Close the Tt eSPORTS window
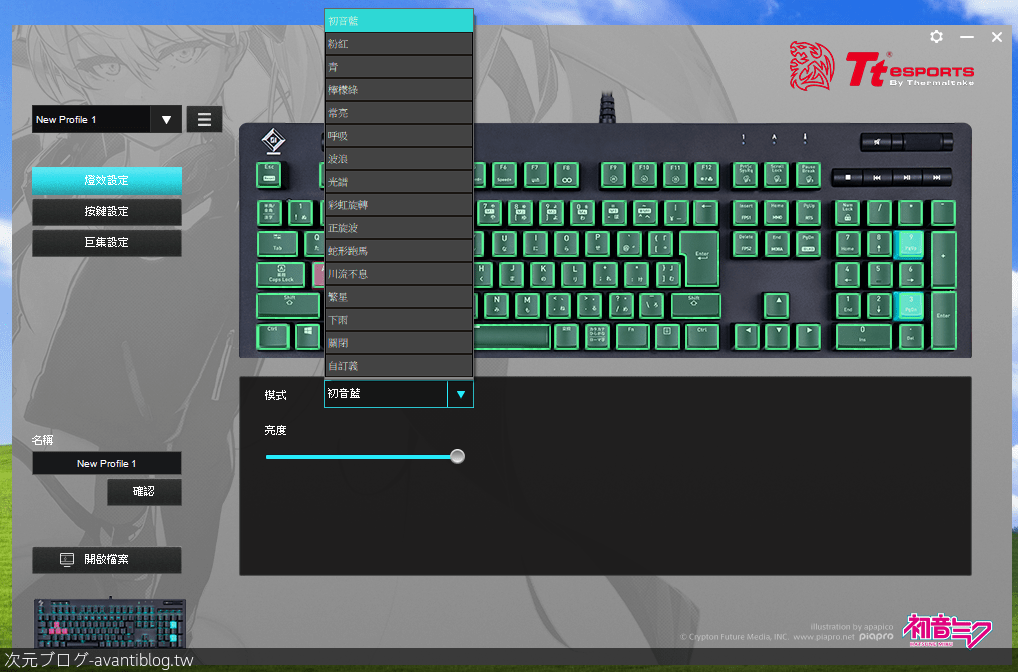Viewport: 1018px width, 672px height. pos(997,37)
